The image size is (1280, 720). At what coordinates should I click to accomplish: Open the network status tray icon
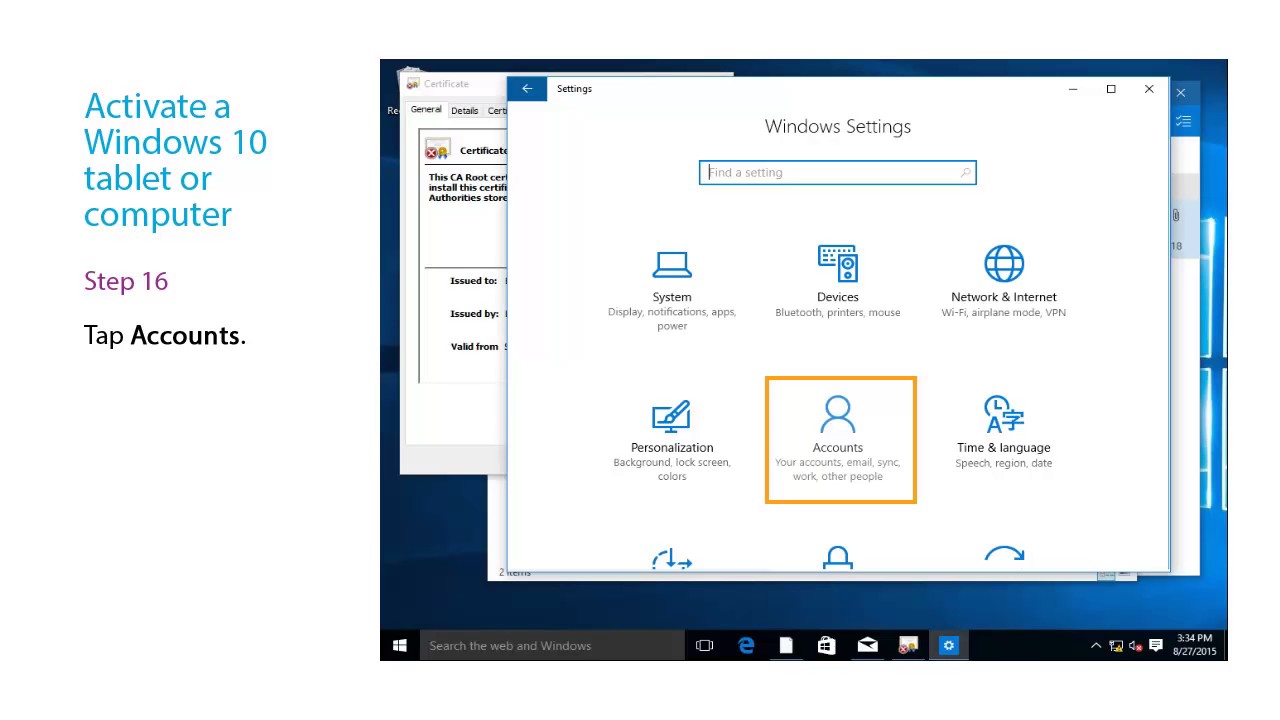(x=1116, y=646)
